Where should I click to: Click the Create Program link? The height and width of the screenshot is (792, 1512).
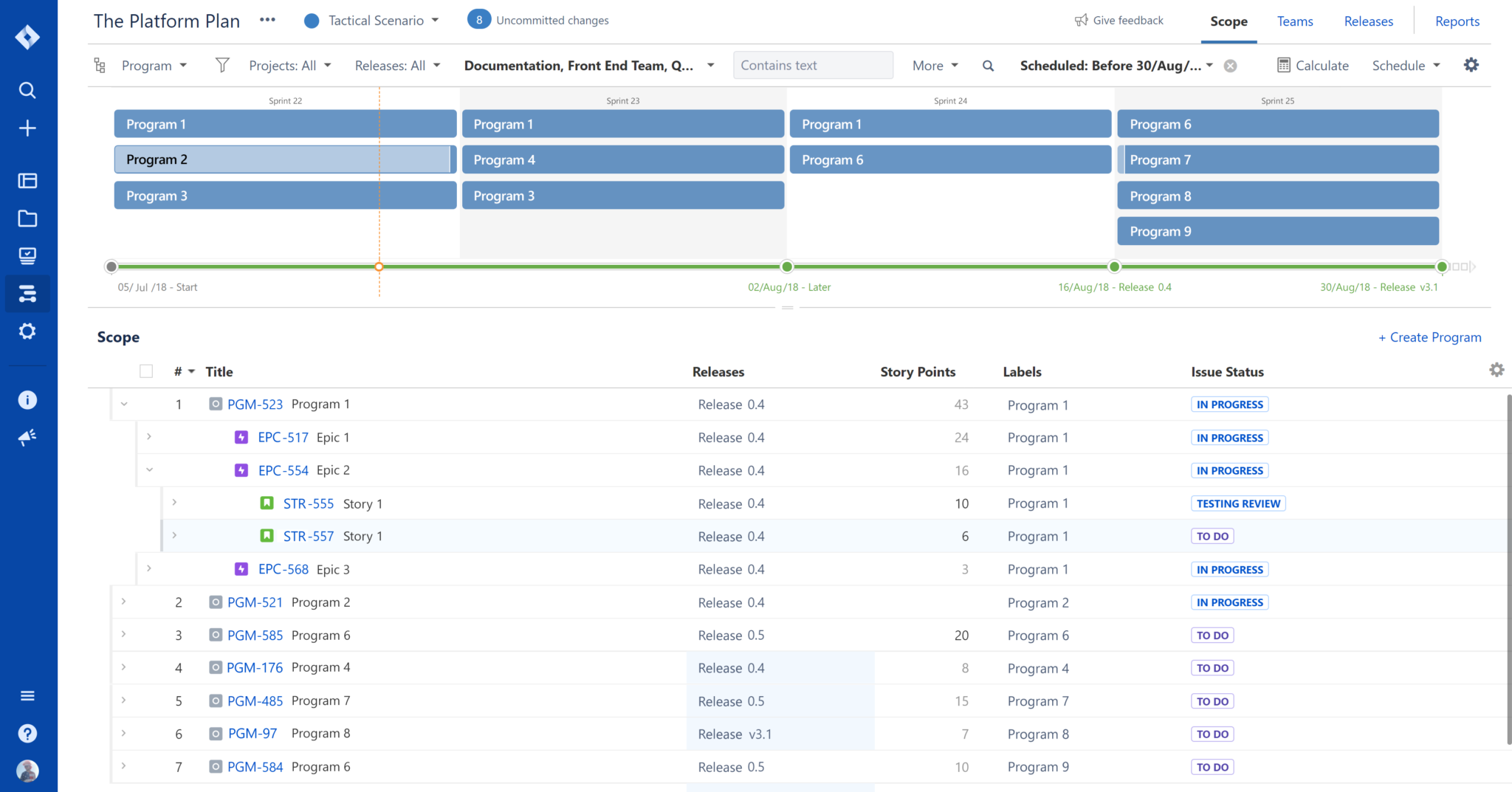click(1430, 337)
